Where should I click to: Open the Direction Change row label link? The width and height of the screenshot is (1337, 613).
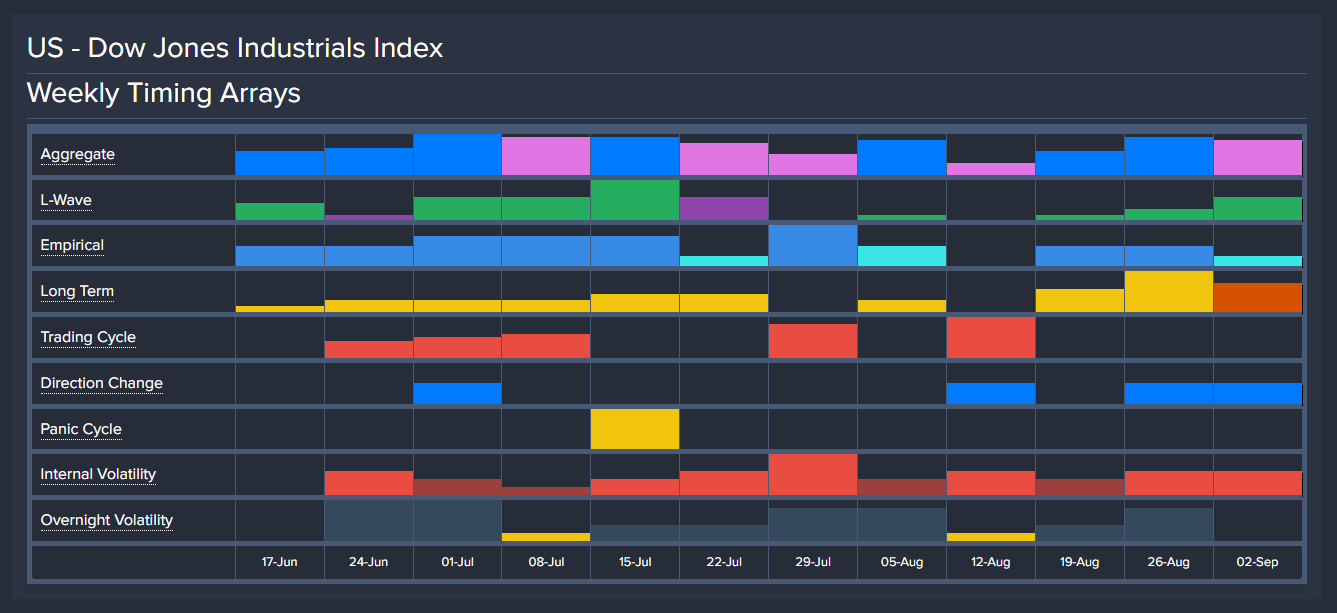(101, 383)
